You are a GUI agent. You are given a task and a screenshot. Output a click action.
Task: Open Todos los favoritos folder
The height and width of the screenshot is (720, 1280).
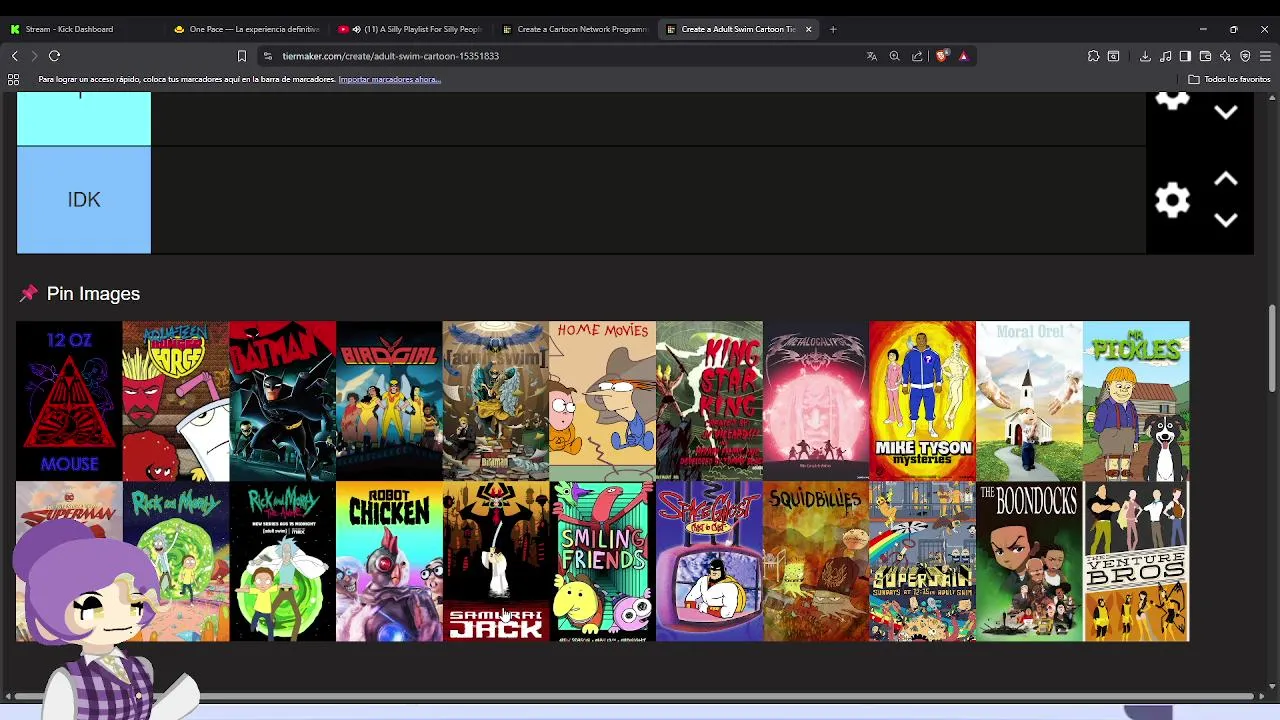pyautogui.click(x=1230, y=79)
